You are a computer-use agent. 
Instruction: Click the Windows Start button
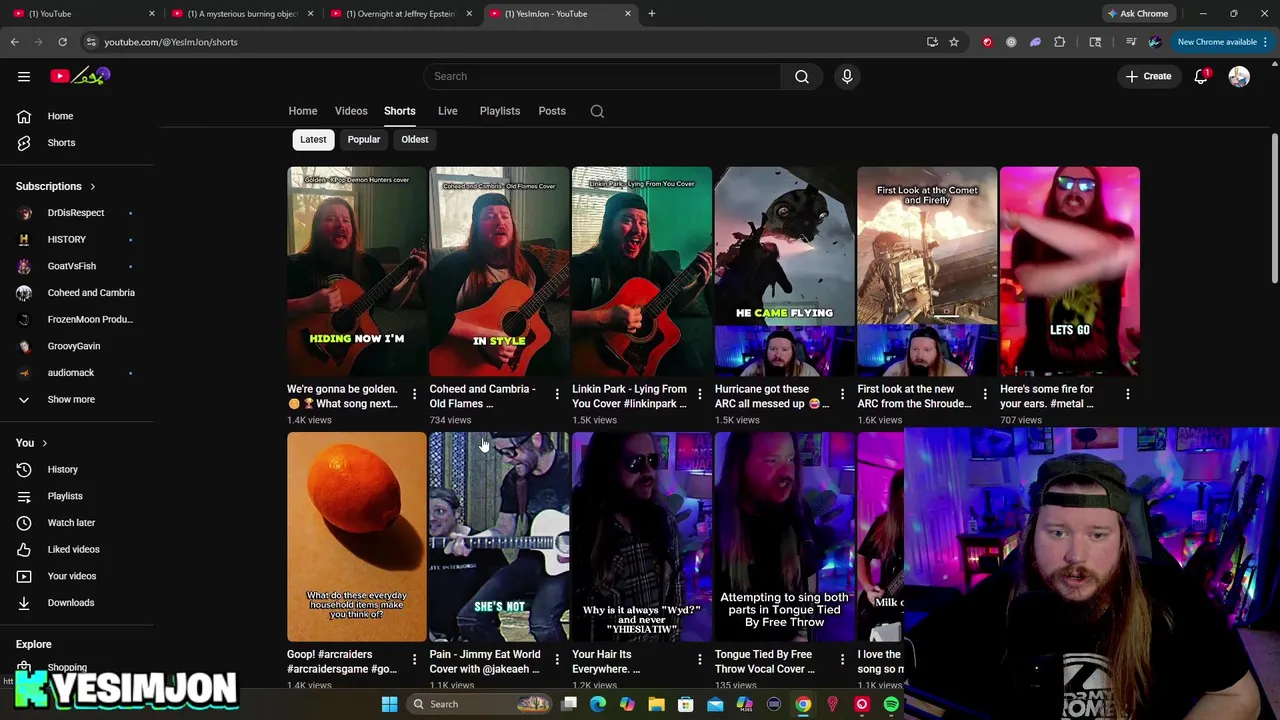(389, 704)
